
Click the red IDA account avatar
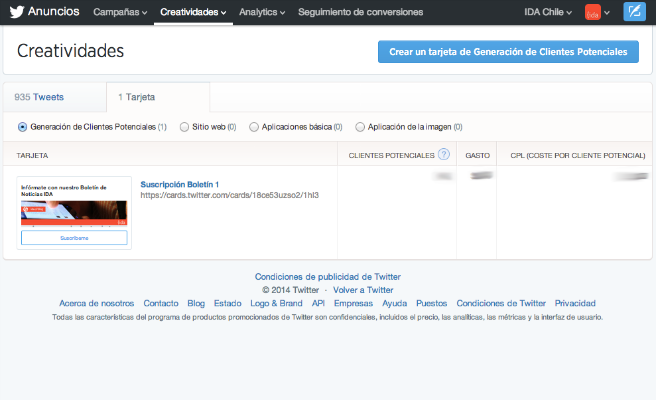pos(592,12)
